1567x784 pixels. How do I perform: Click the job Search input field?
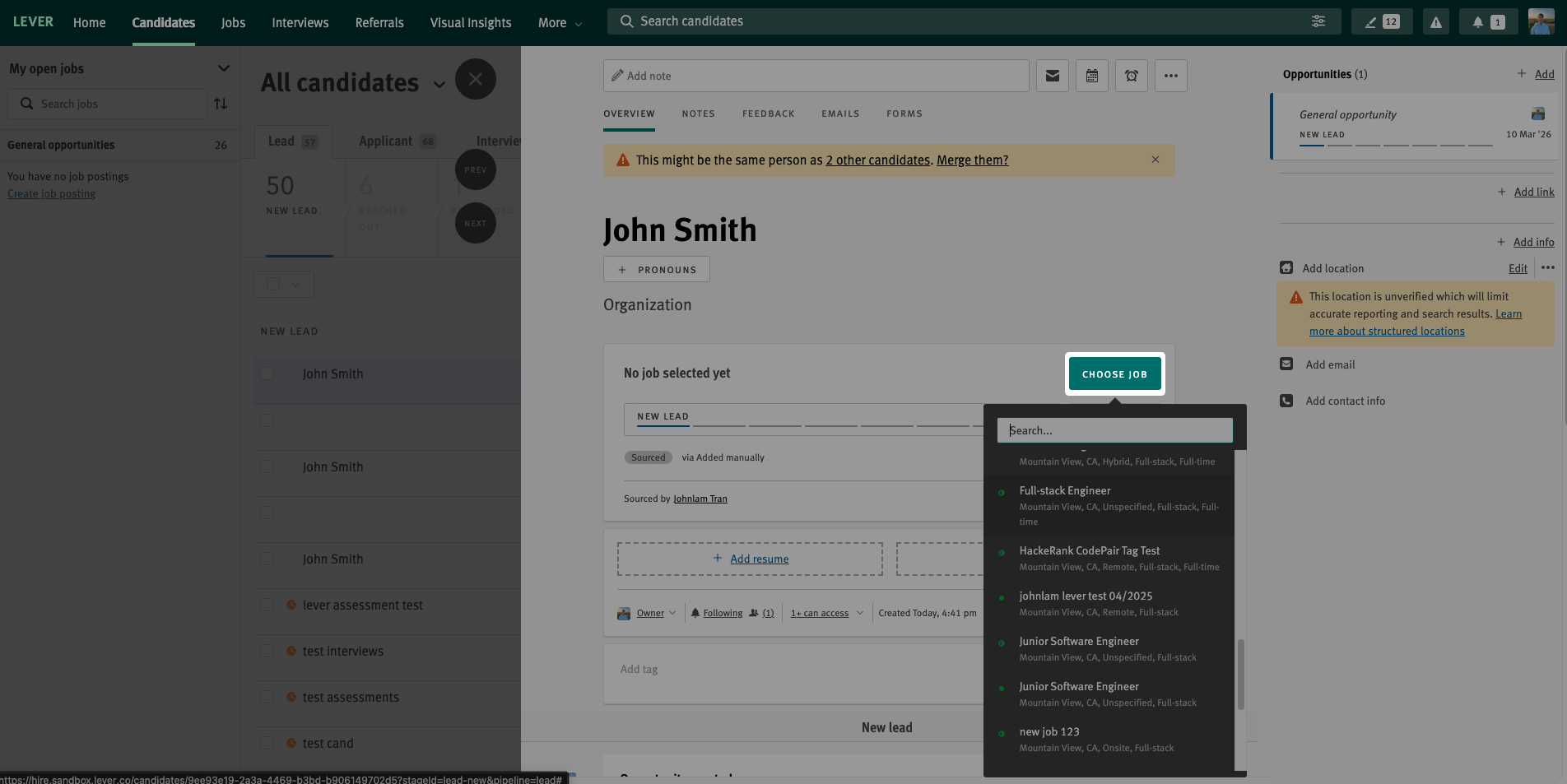click(x=1115, y=430)
